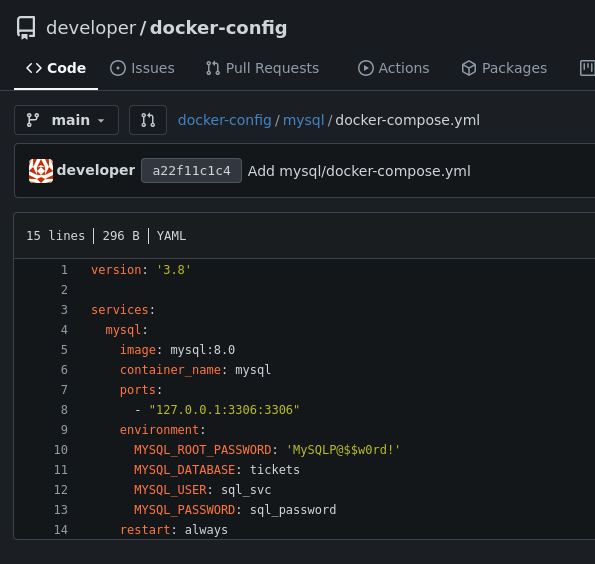Viewport: 595px width, 564px height.
Task: Click the repository book icon
Action: coord(26,28)
